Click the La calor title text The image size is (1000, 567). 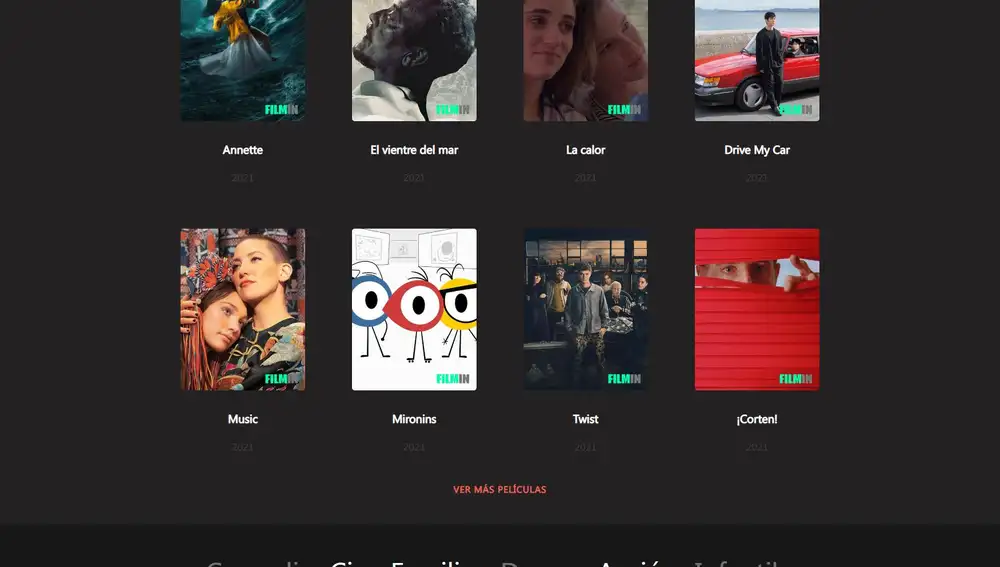click(x=585, y=150)
